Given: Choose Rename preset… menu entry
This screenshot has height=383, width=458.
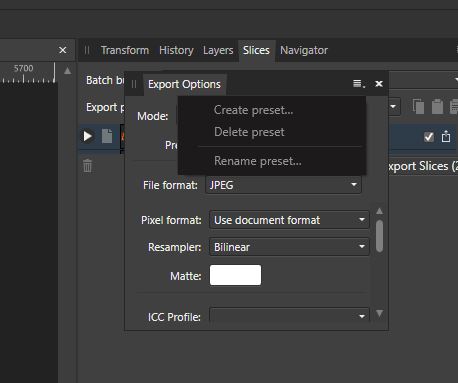Looking at the screenshot, I should coord(258,161).
